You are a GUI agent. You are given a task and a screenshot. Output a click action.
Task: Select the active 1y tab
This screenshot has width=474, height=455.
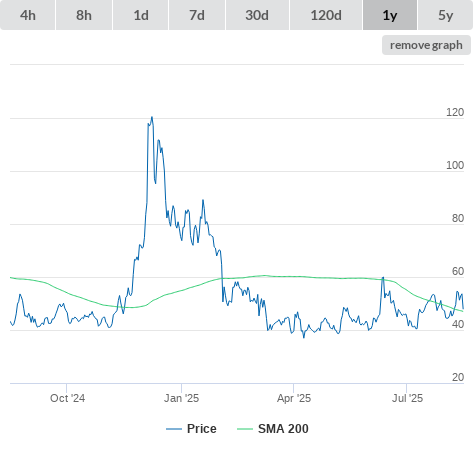(x=390, y=15)
